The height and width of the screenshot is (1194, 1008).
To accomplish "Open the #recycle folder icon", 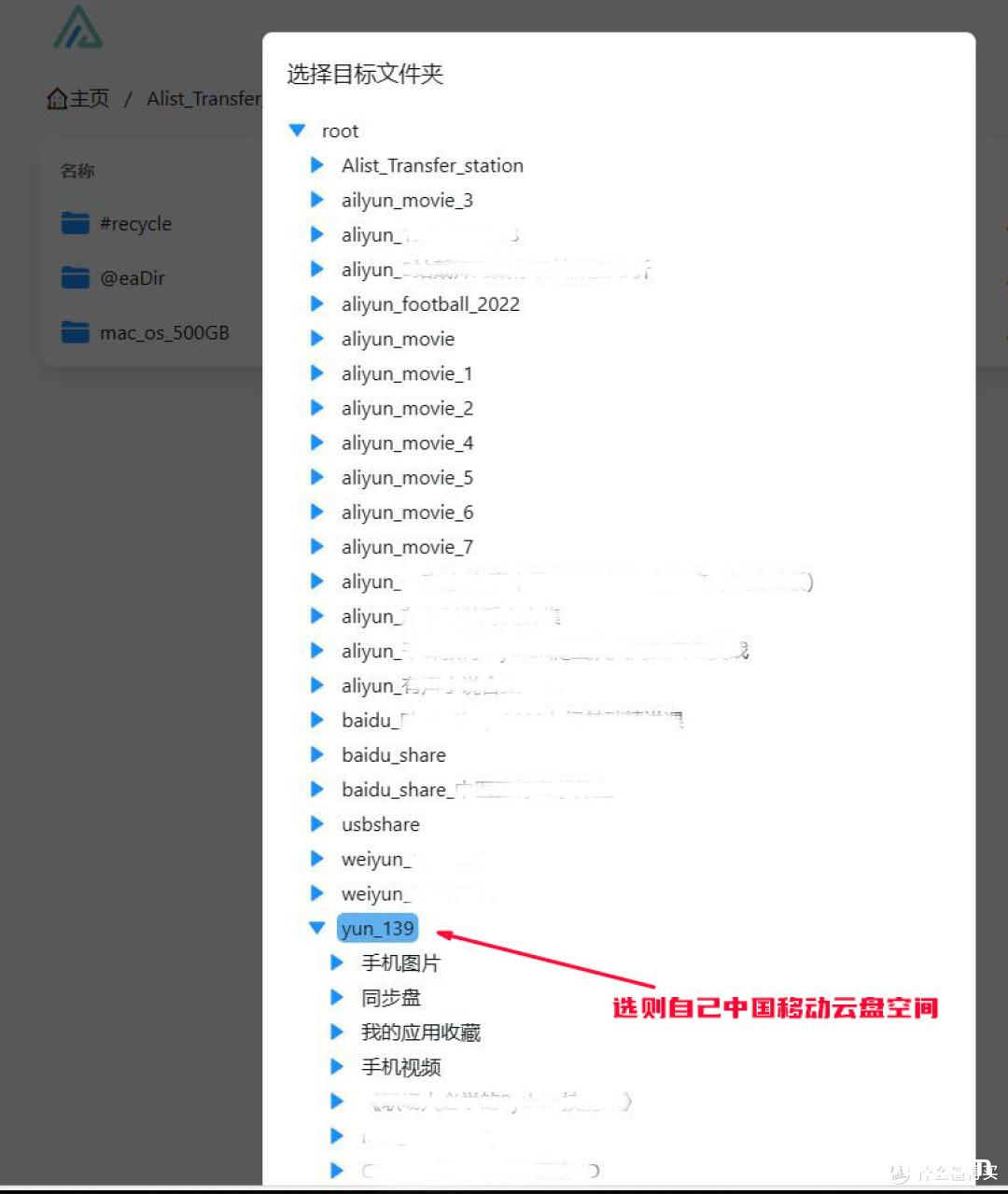I will (75, 223).
